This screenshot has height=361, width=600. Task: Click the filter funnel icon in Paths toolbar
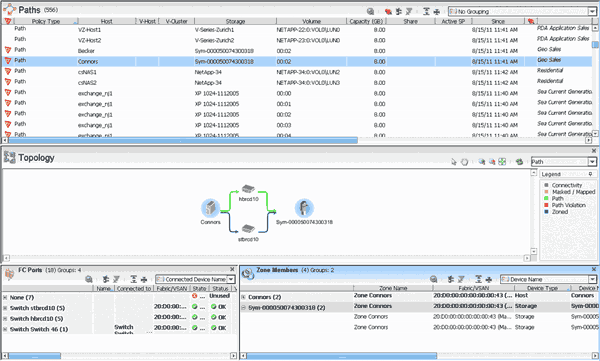point(409,11)
